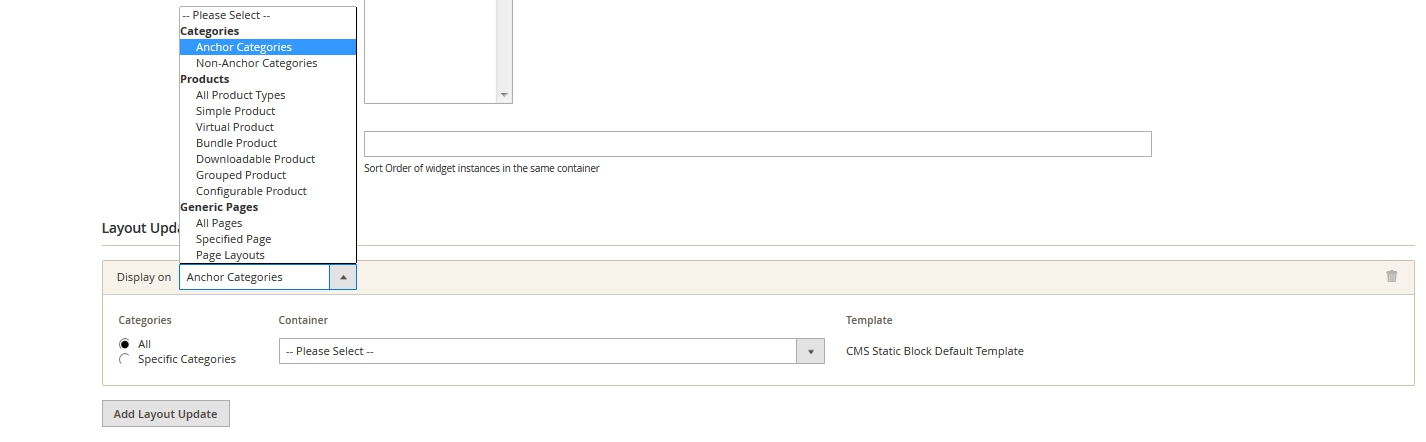Collapse the Display on dropdown arrow

343,277
